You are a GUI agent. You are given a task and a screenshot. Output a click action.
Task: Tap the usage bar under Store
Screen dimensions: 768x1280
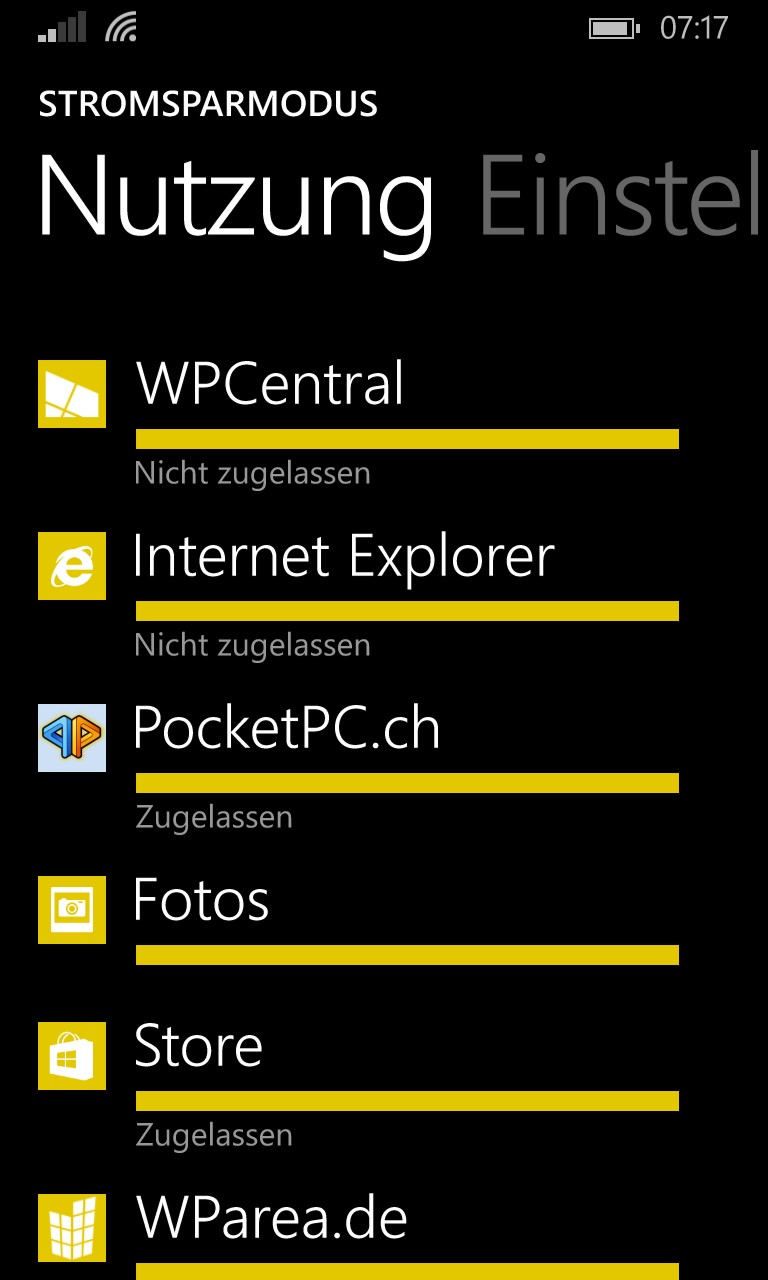click(407, 1101)
